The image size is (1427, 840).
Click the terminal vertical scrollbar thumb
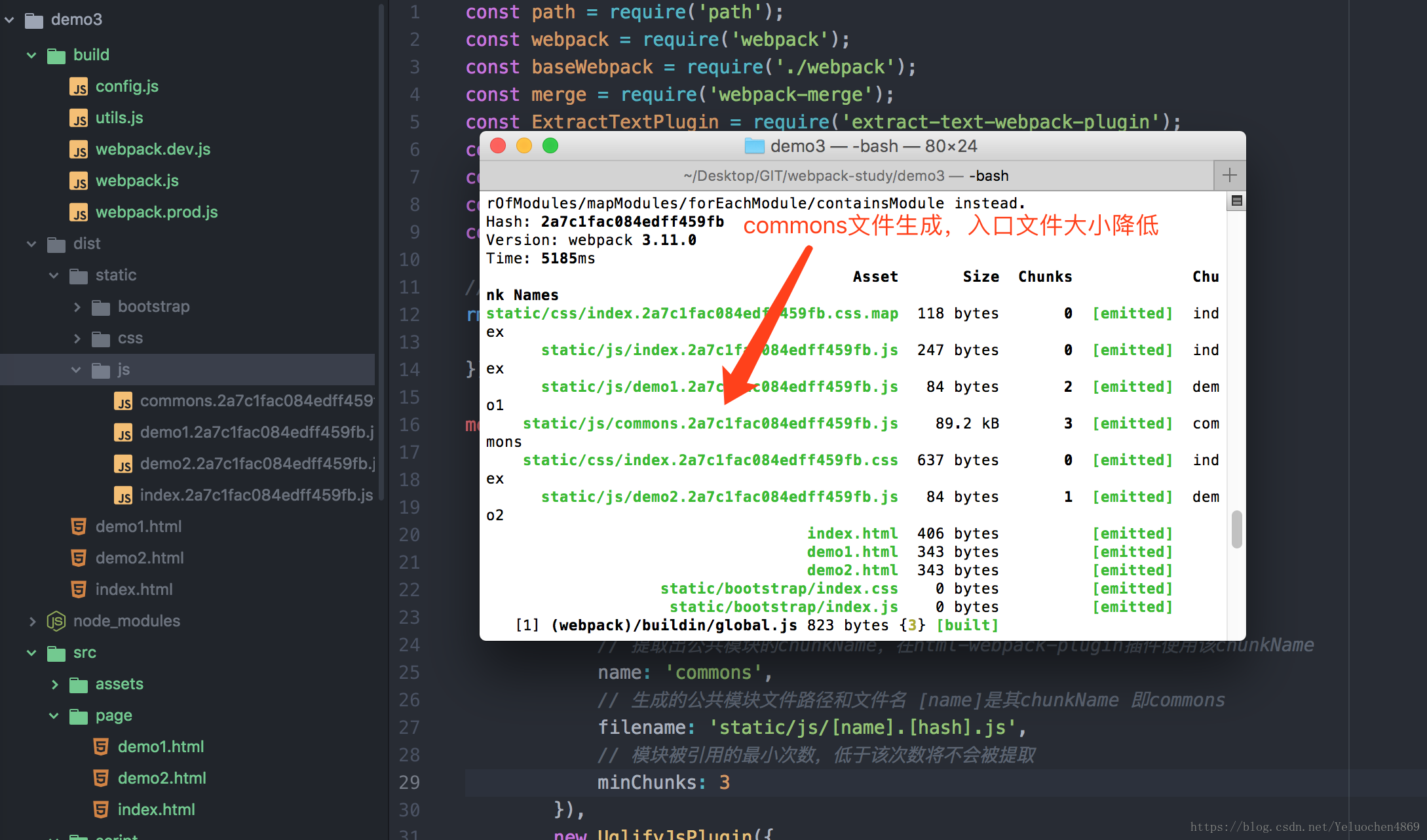click(1236, 528)
